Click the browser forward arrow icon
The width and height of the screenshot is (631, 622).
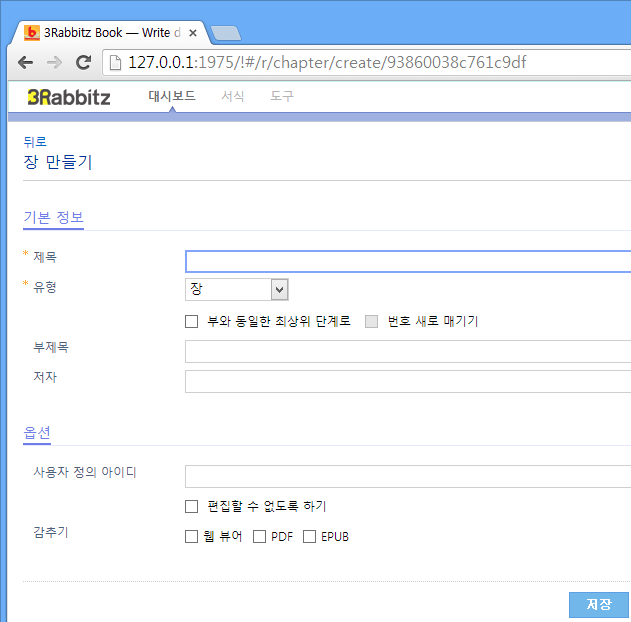click(x=54, y=62)
